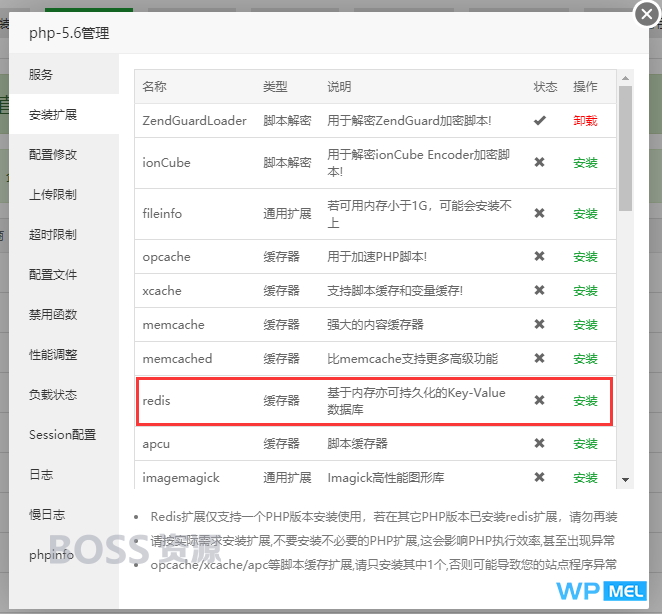Install the opcache extension
Viewport: 662px width, 614px height.
[x=585, y=257]
